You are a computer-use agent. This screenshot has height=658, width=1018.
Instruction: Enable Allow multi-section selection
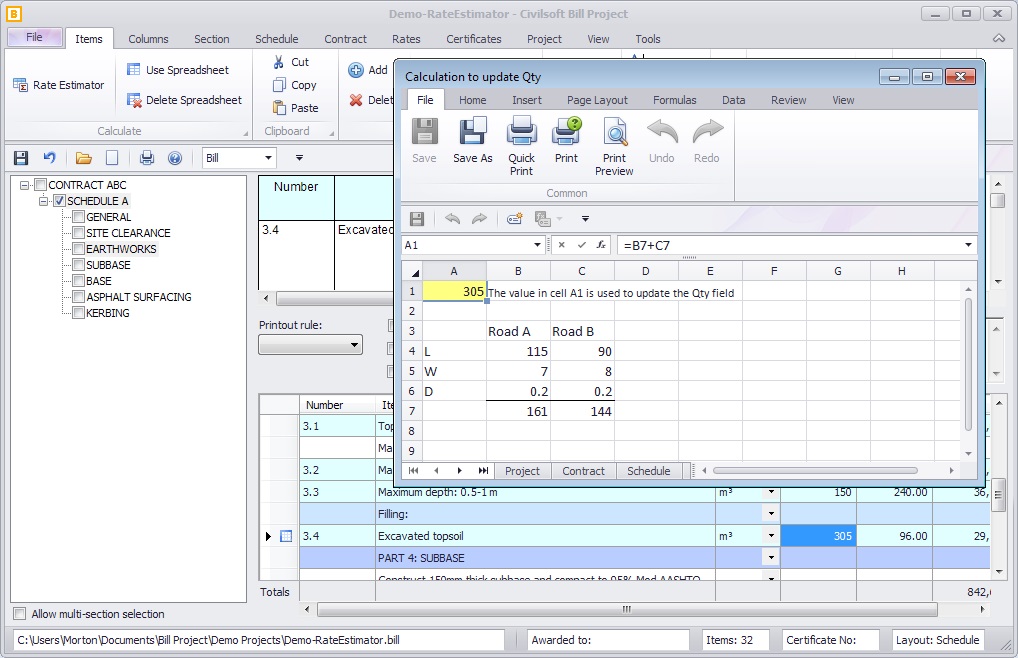tap(17, 614)
